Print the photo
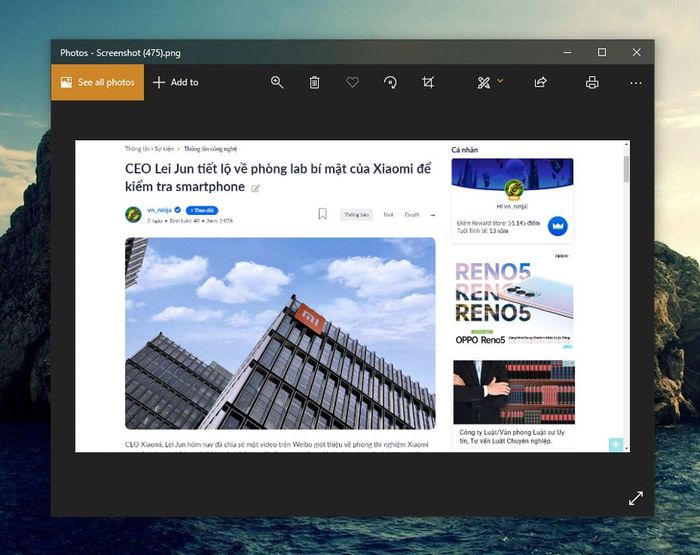 click(592, 83)
